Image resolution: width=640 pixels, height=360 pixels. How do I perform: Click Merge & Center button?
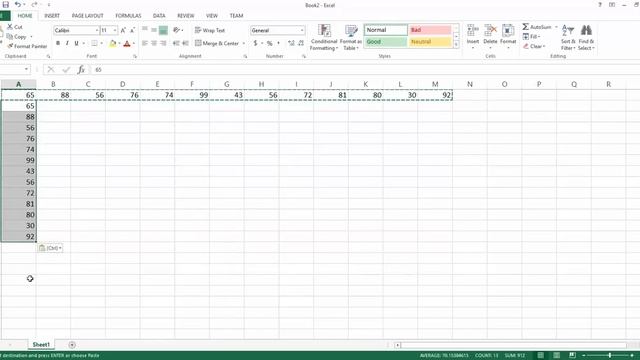[x=217, y=43]
